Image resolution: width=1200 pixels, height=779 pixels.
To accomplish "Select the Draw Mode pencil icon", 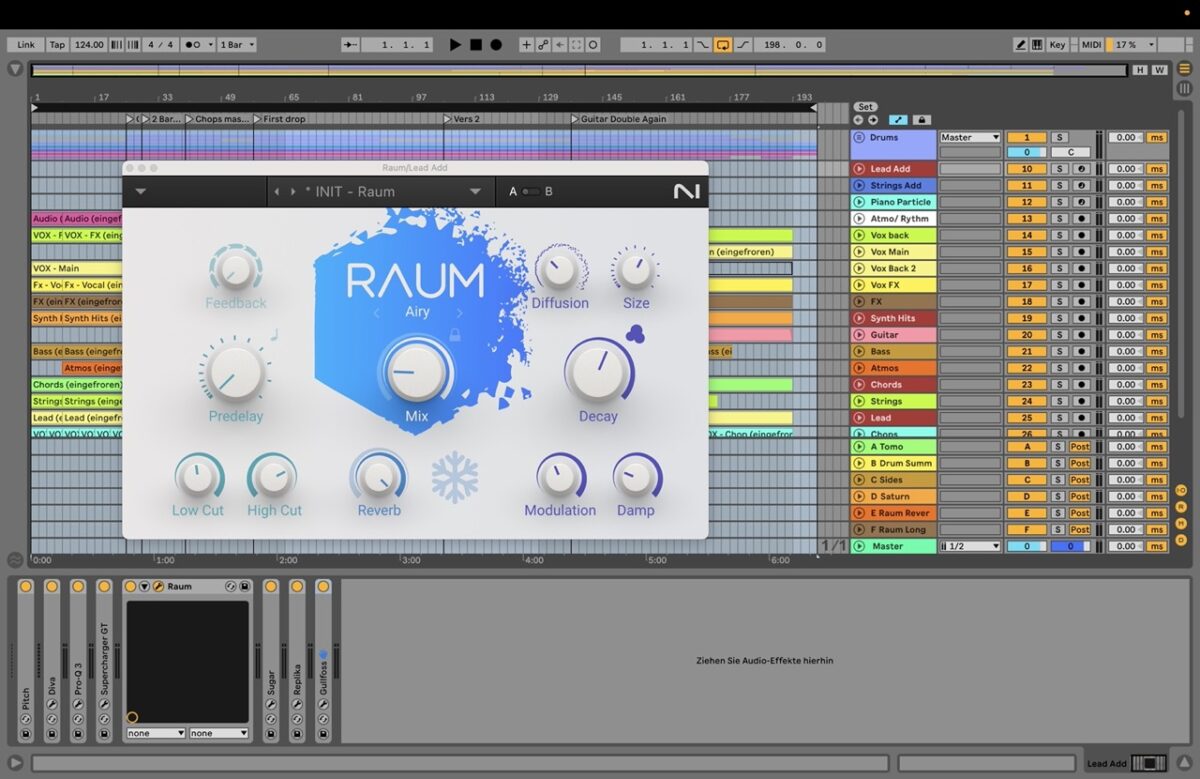I will [x=1021, y=44].
